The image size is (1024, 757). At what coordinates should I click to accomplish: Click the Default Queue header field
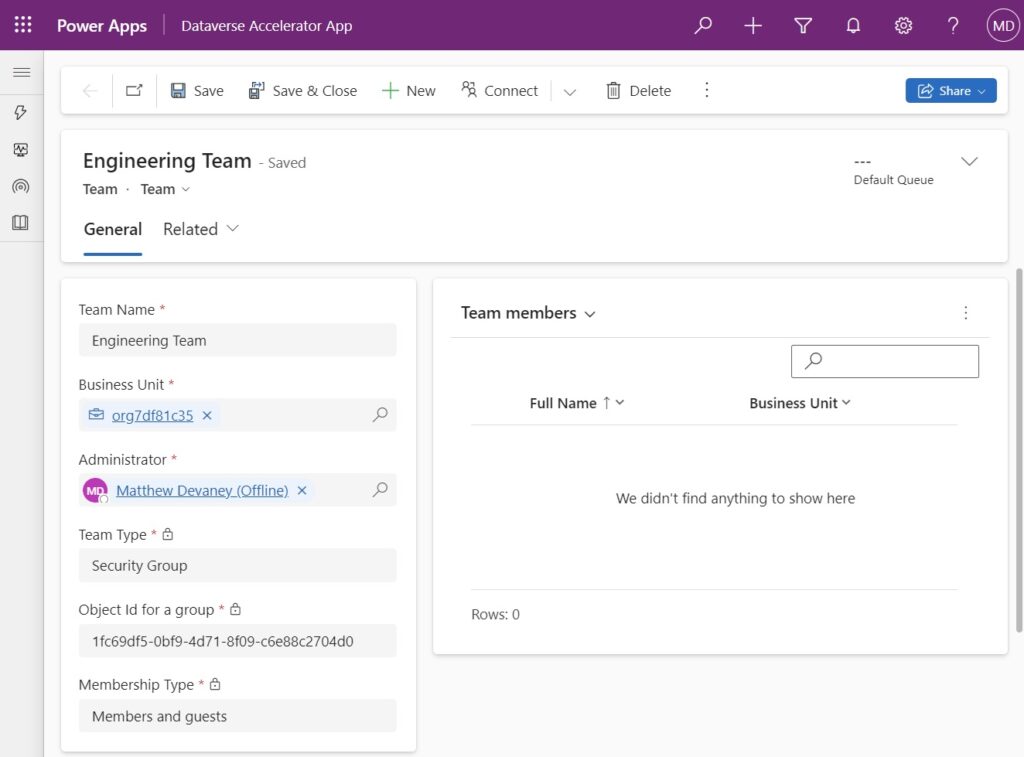893,171
